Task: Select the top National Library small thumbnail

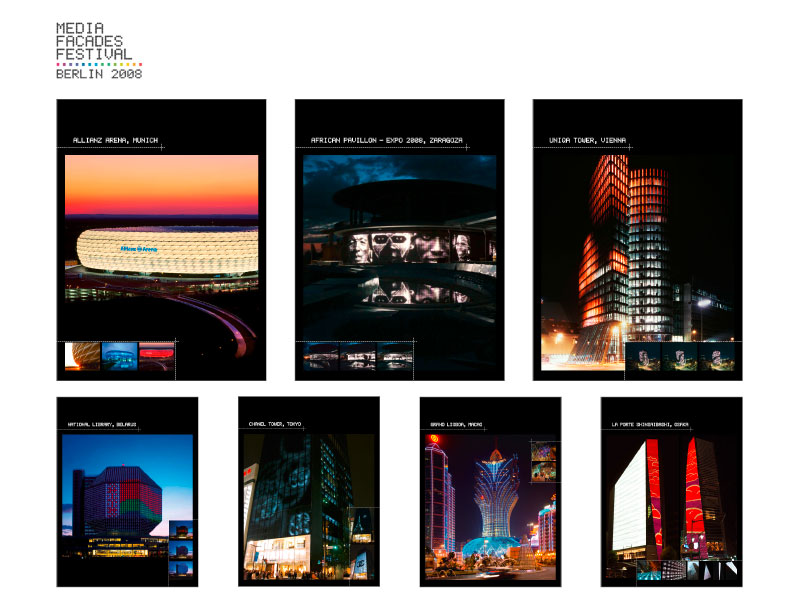Action: 181,529
